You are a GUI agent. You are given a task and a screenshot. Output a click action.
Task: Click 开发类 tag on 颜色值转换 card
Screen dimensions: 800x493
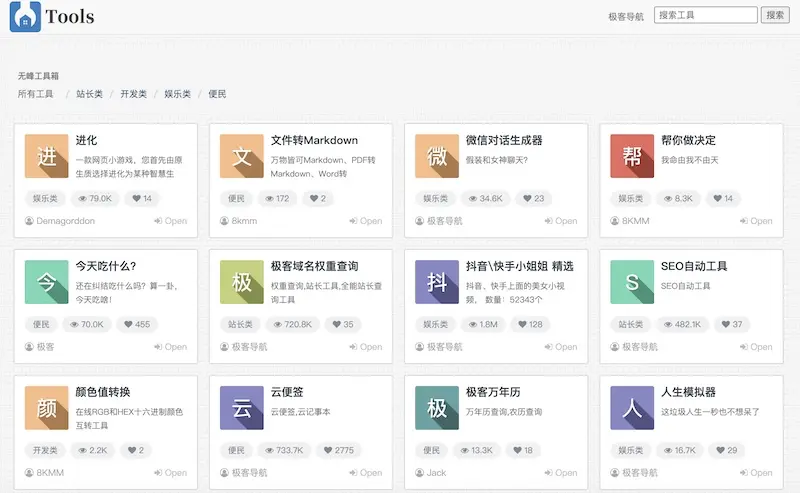[45, 450]
